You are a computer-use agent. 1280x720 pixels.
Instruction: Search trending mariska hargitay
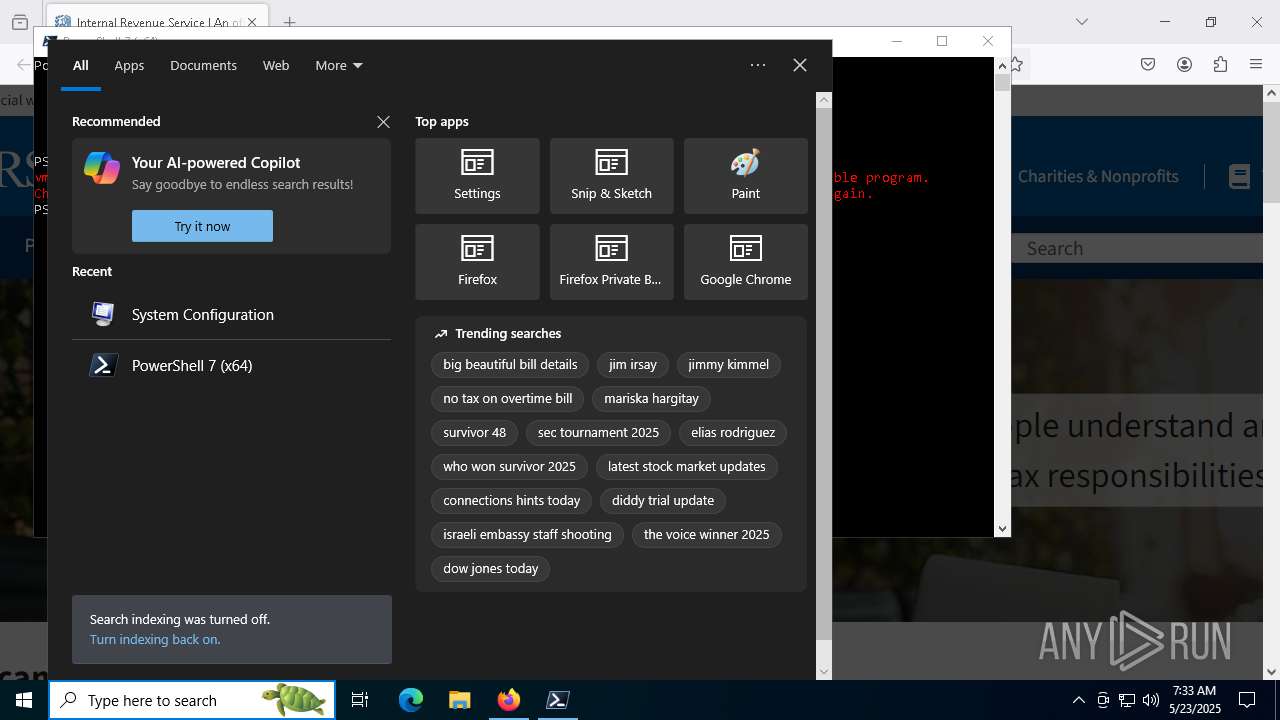coord(651,399)
